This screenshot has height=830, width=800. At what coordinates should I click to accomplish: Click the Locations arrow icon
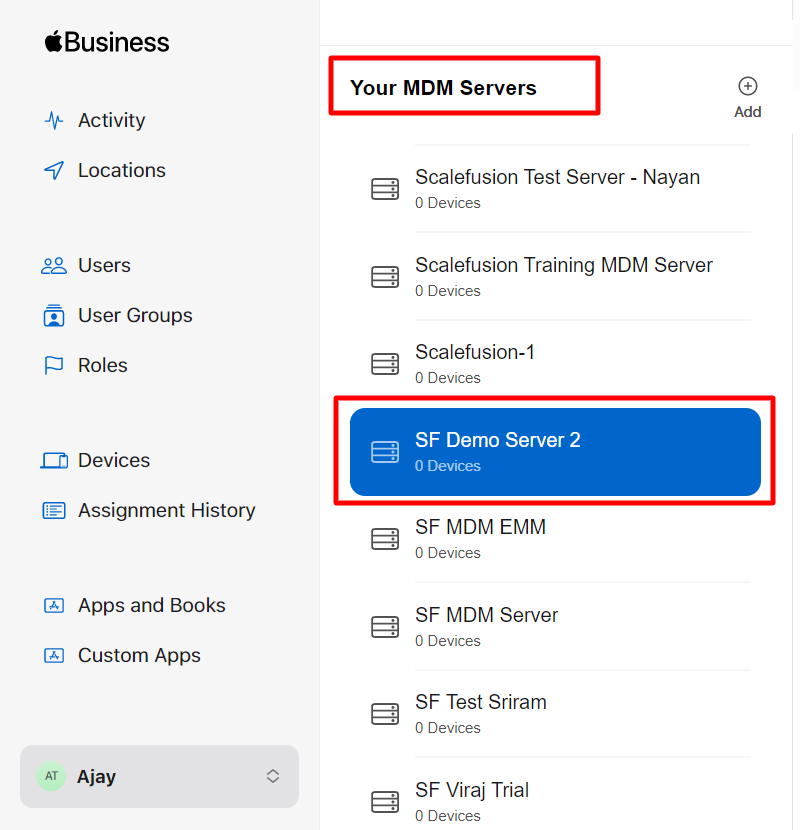pyautogui.click(x=54, y=170)
